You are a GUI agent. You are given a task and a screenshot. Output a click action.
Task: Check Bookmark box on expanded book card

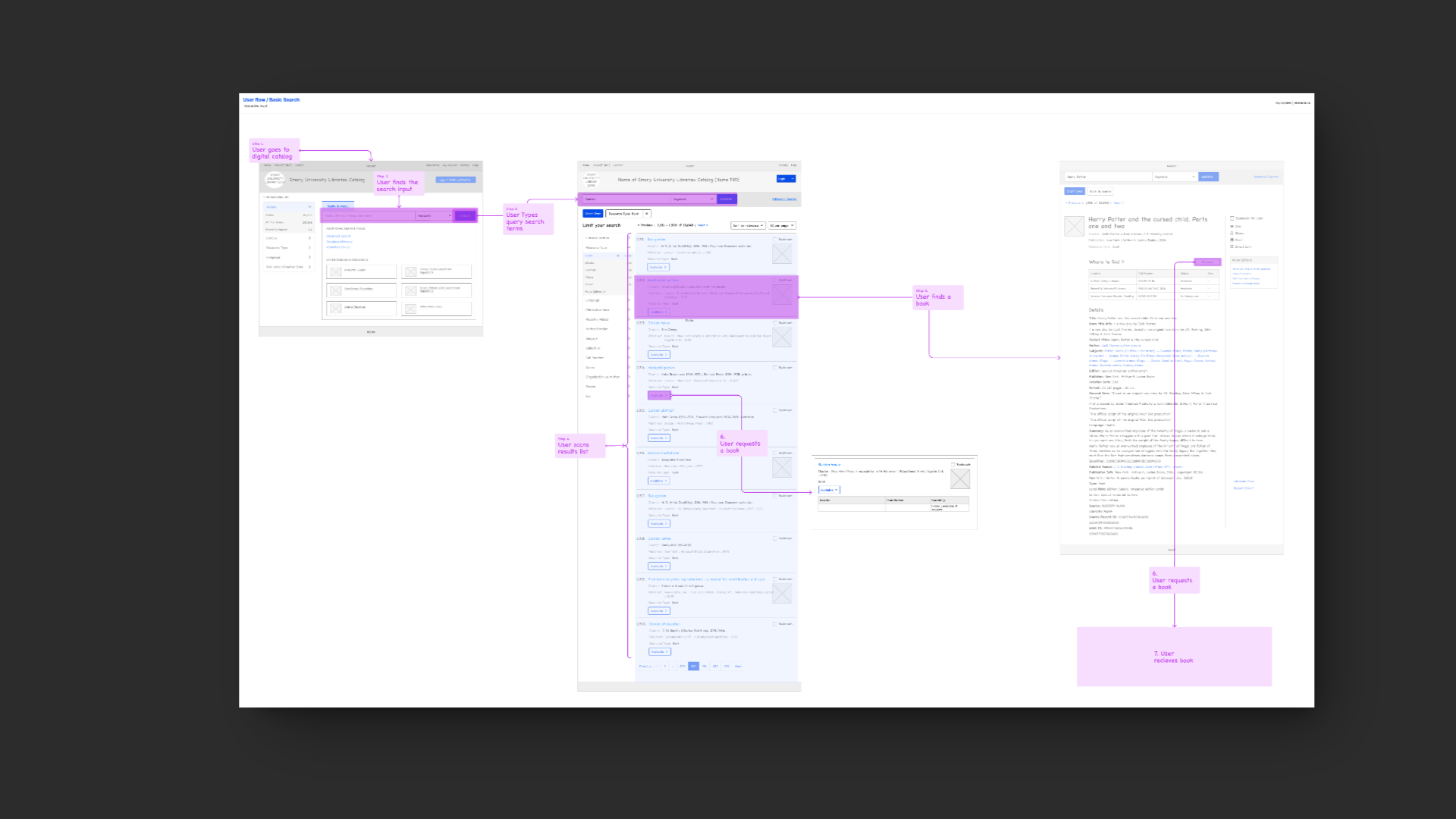click(x=953, y=465)
